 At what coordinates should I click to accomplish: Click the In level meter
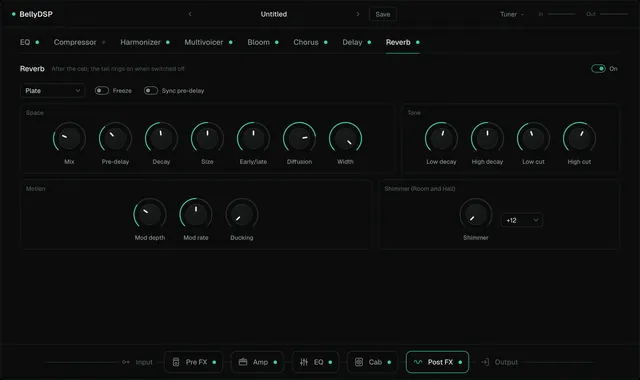[561, 14]
